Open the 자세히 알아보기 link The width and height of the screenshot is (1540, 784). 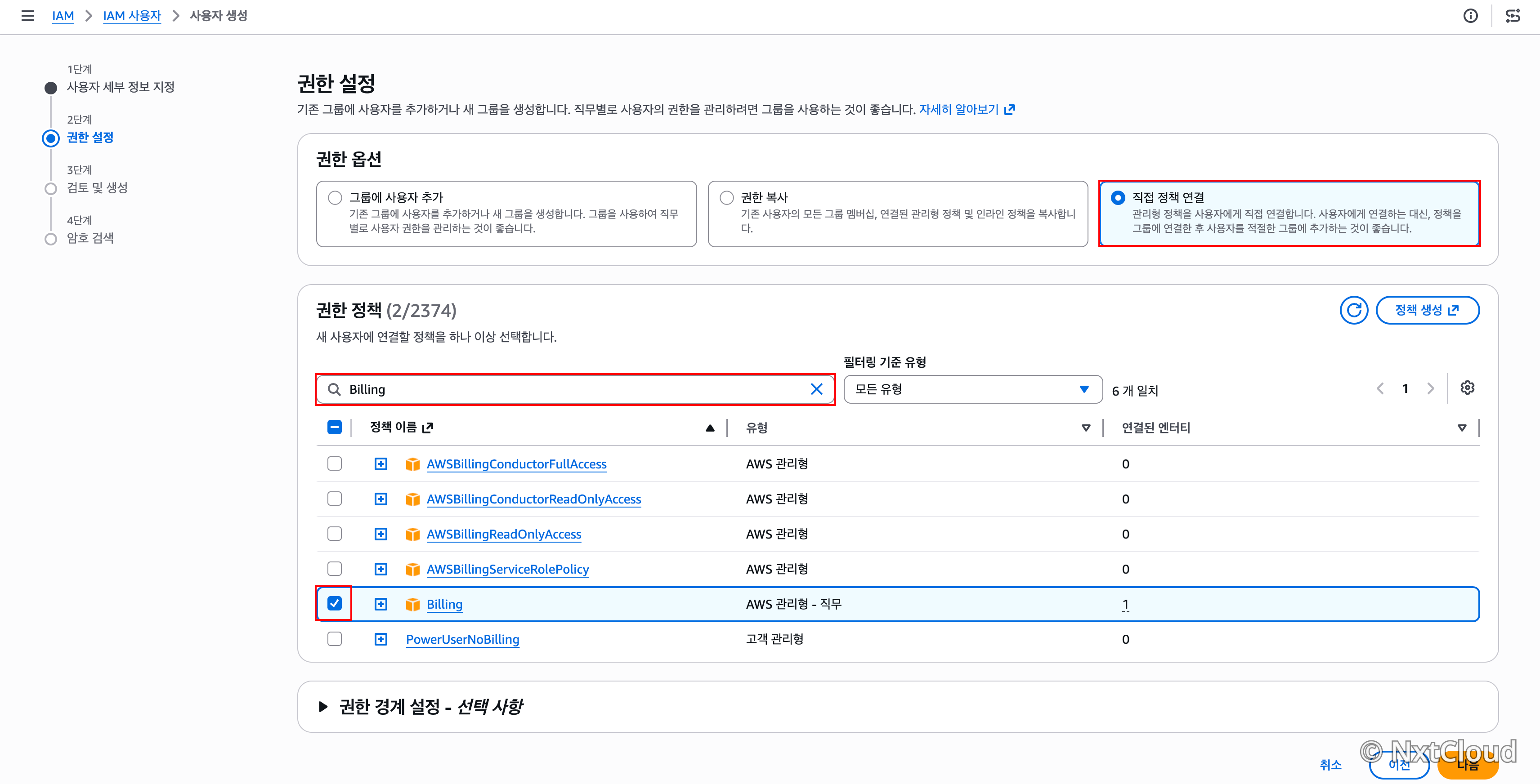coord(967,109)
